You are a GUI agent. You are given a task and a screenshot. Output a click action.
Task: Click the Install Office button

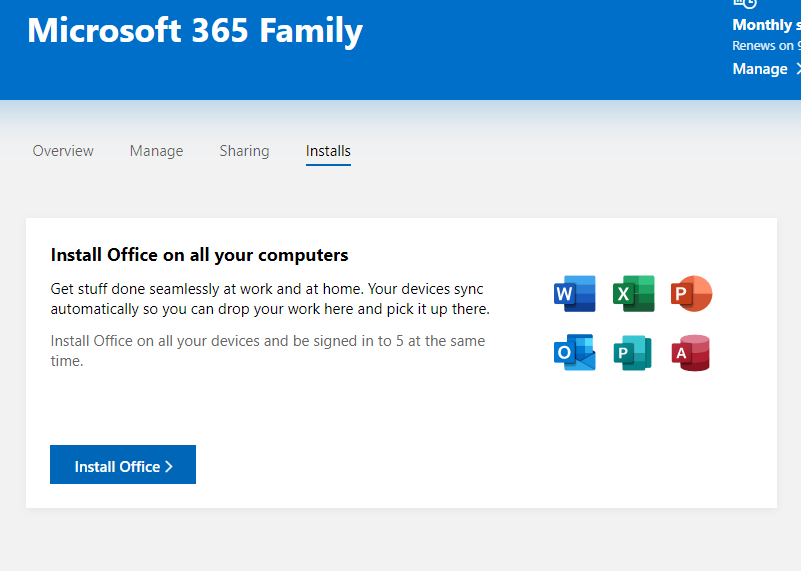click(x=123, y=464)
